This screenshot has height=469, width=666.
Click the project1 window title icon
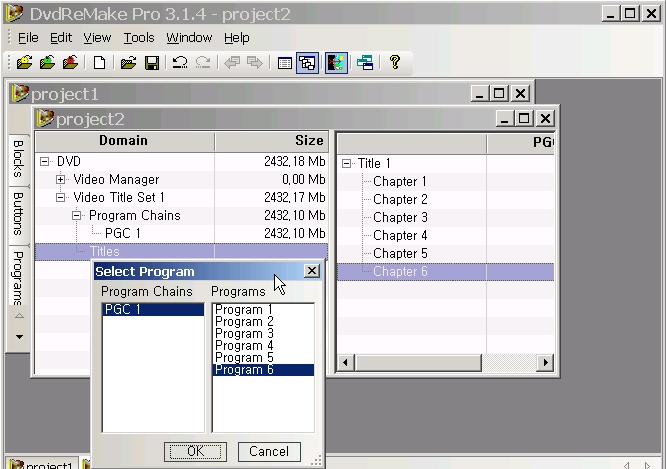click(x=20, y=93)
